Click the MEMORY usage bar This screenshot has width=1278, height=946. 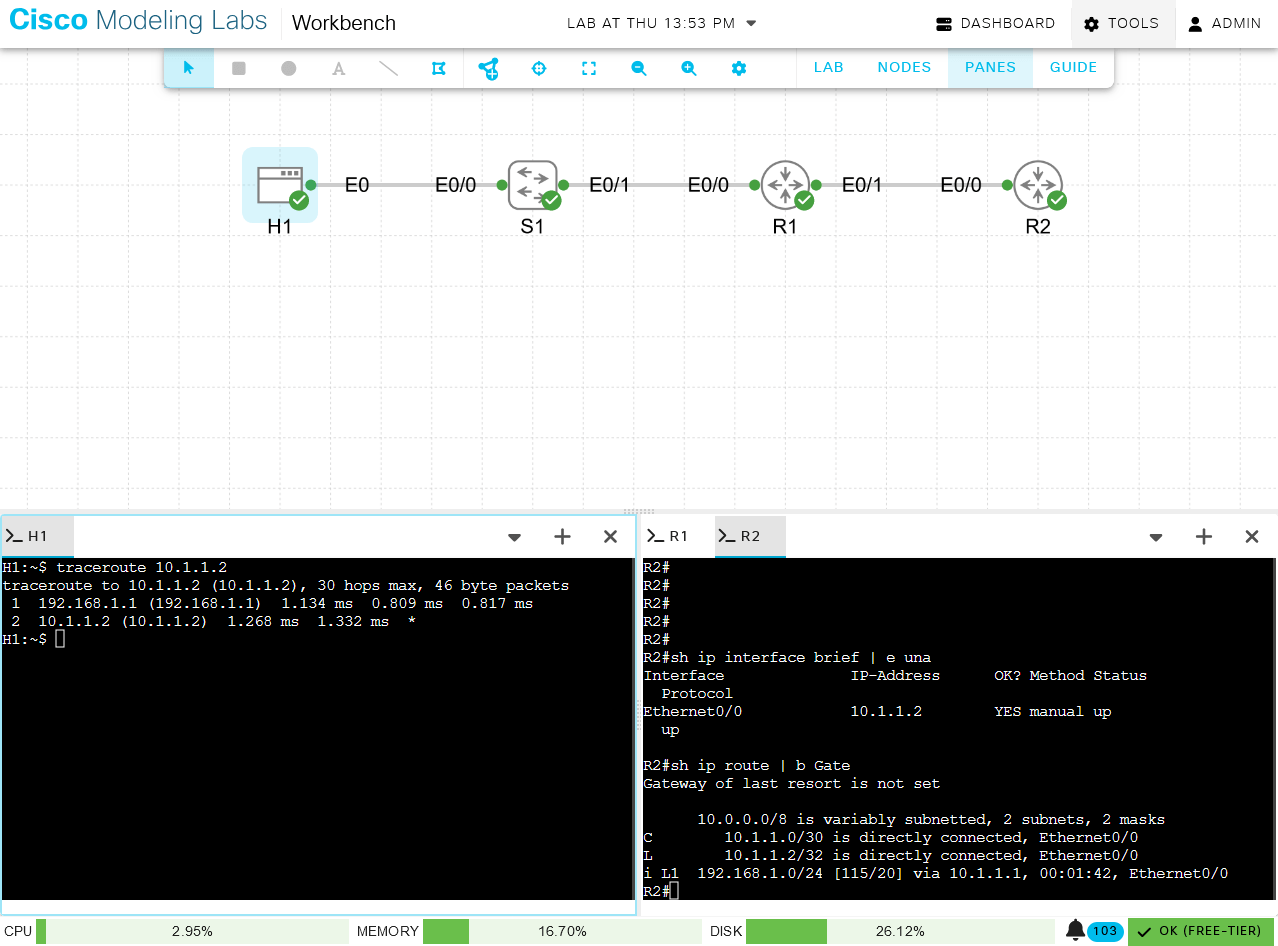562,931
